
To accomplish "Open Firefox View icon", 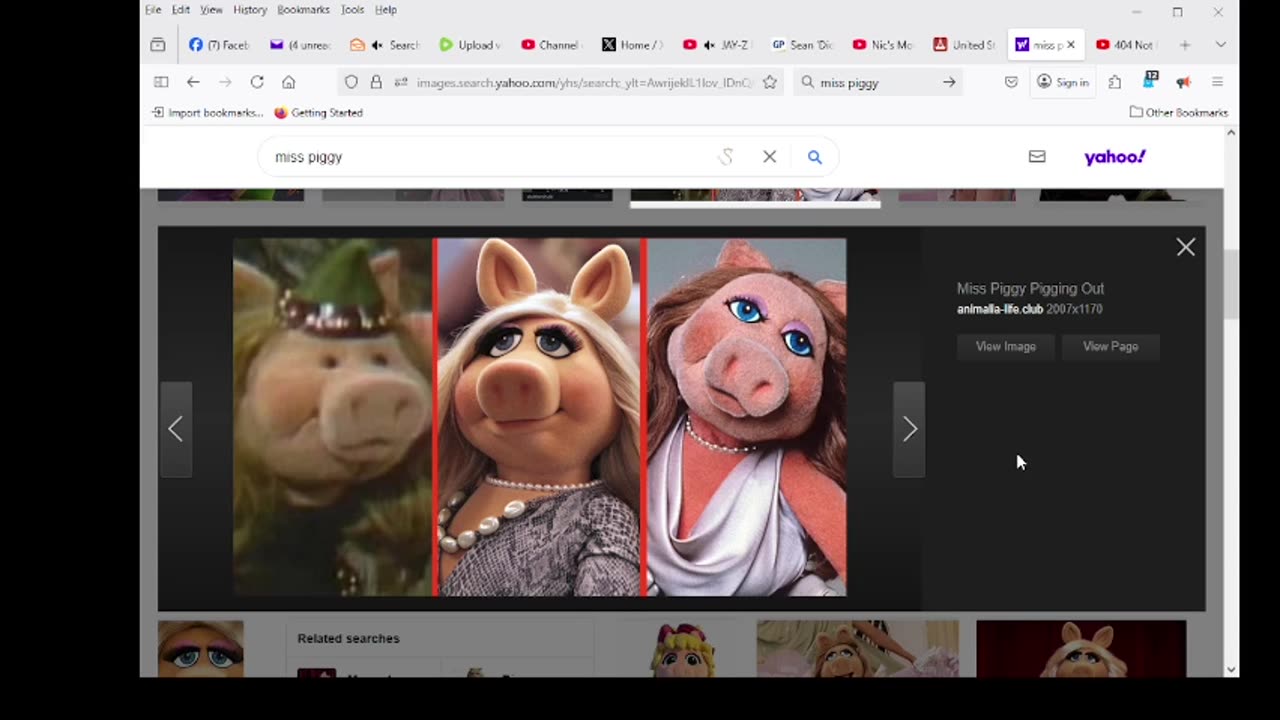I will 158,45.
